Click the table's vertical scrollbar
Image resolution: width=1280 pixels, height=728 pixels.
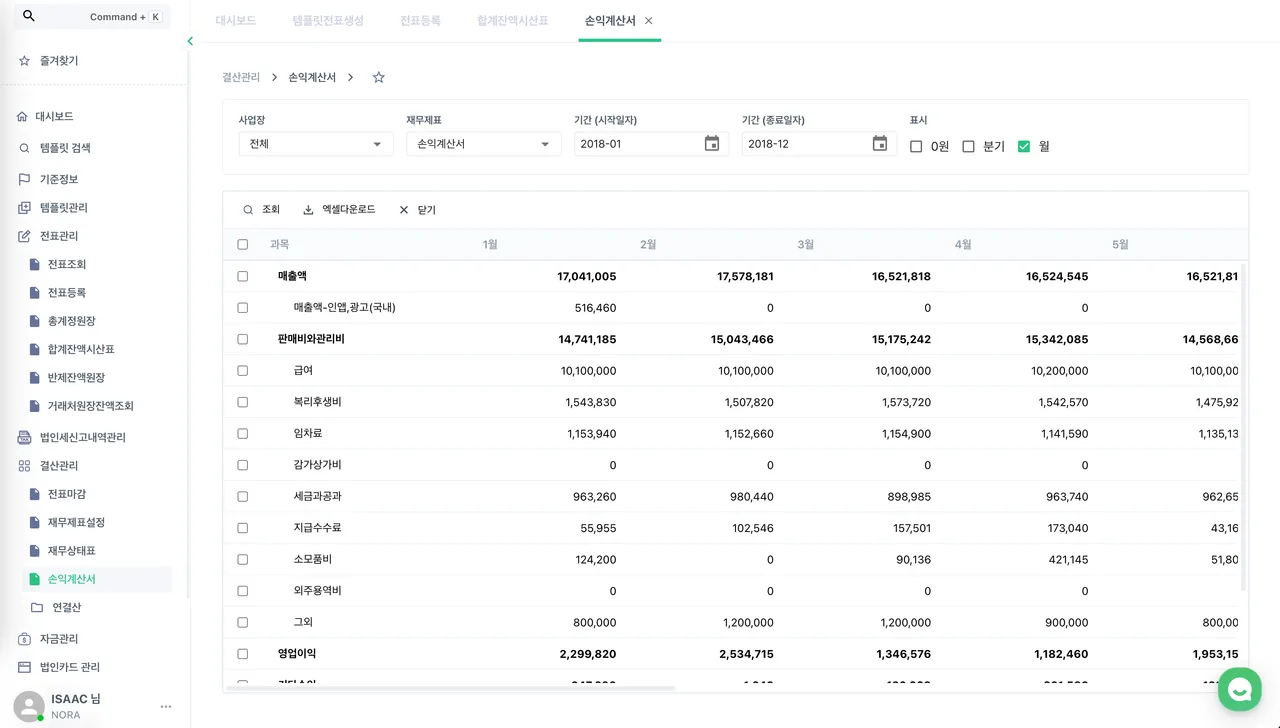coord(1243,427)
